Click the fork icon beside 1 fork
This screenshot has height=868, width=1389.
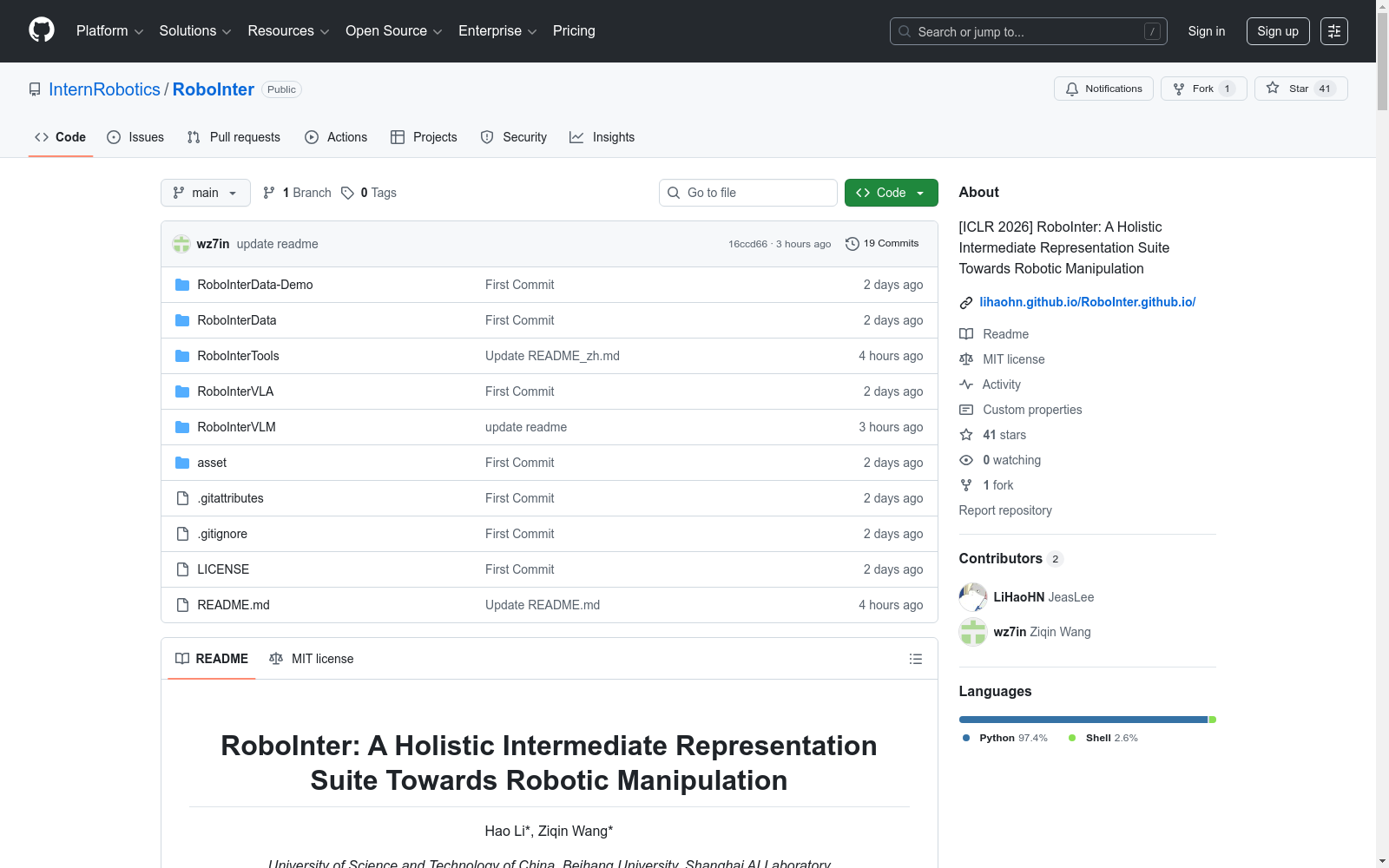coord(966,485)
